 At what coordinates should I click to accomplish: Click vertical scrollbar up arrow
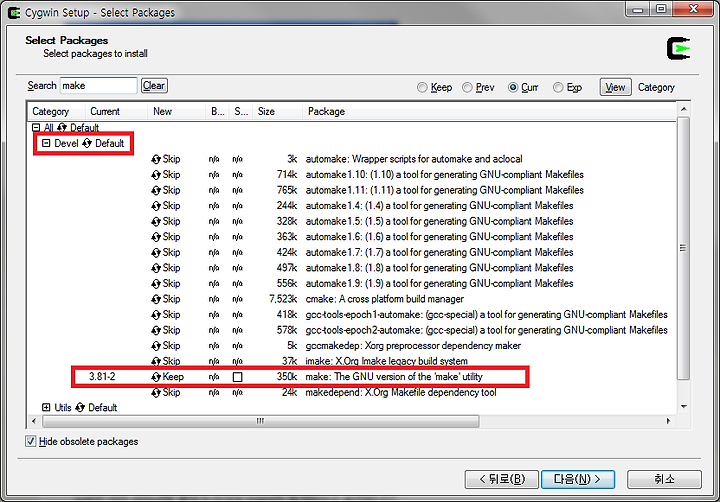(684, 109)
